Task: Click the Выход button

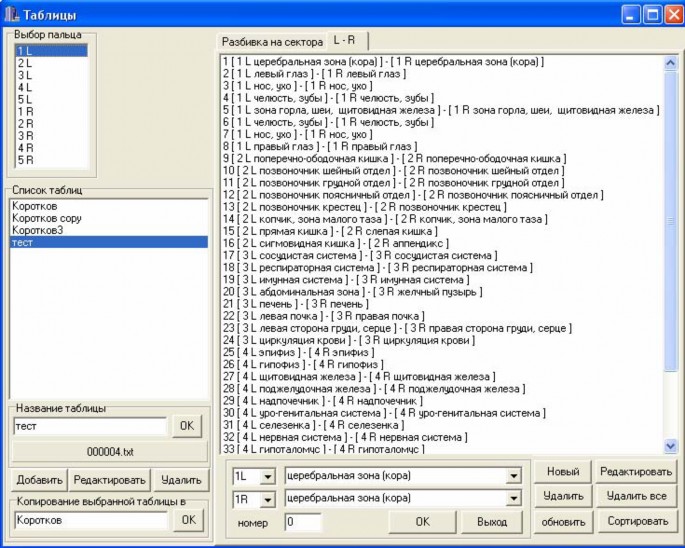Action: coord(492,522)
